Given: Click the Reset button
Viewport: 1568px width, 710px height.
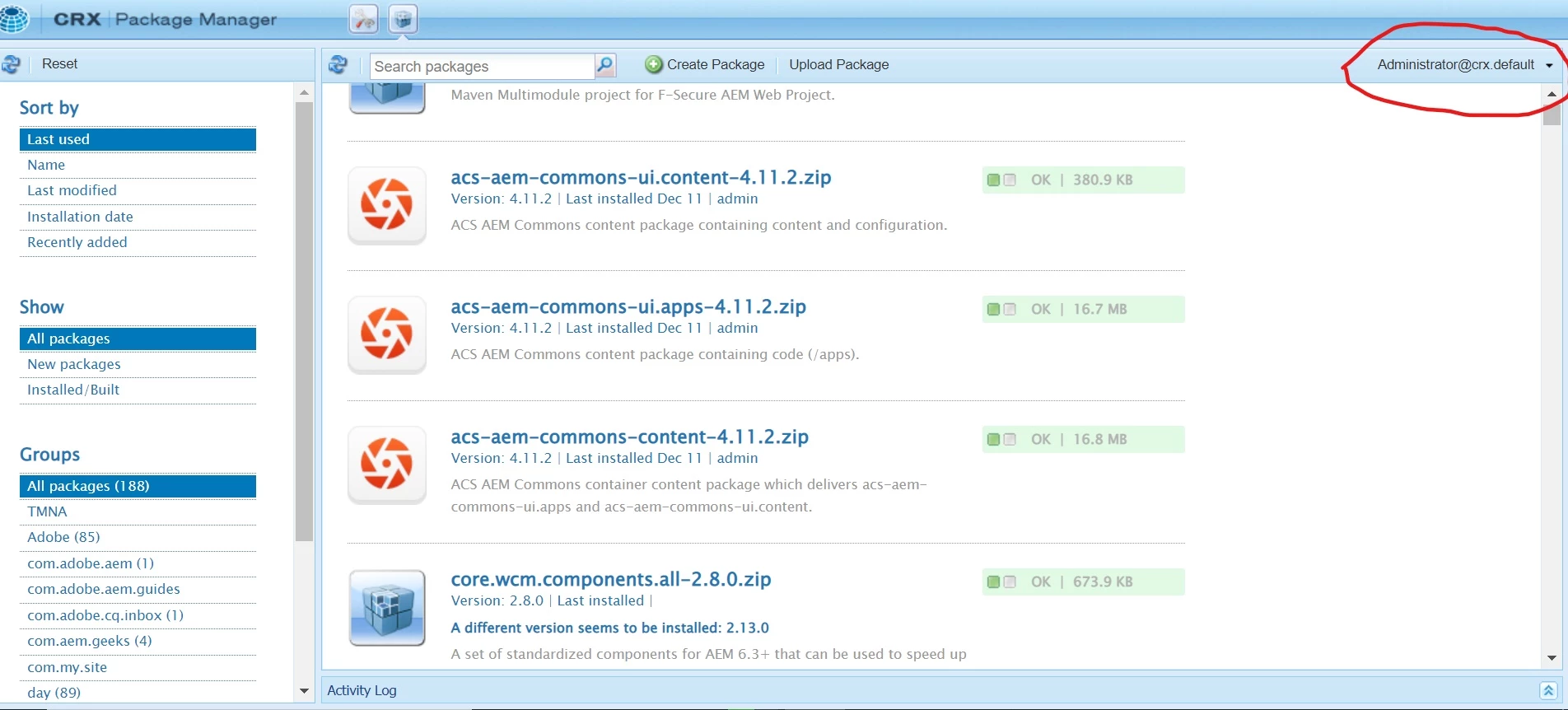Looking at the screenshot, I should pos(59,64).
